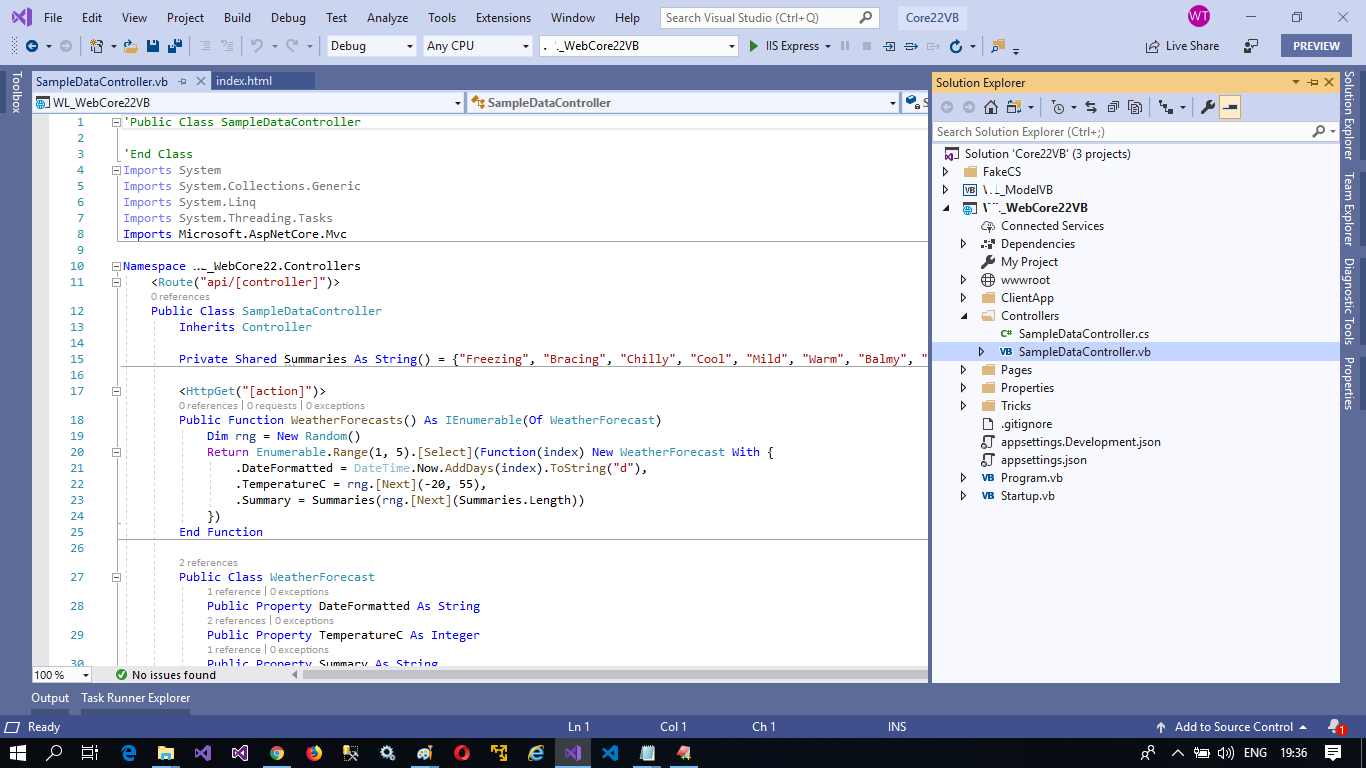Open the Build menu
The height and width of the screenshot is (768, 1366).
[x=237, y=18]
